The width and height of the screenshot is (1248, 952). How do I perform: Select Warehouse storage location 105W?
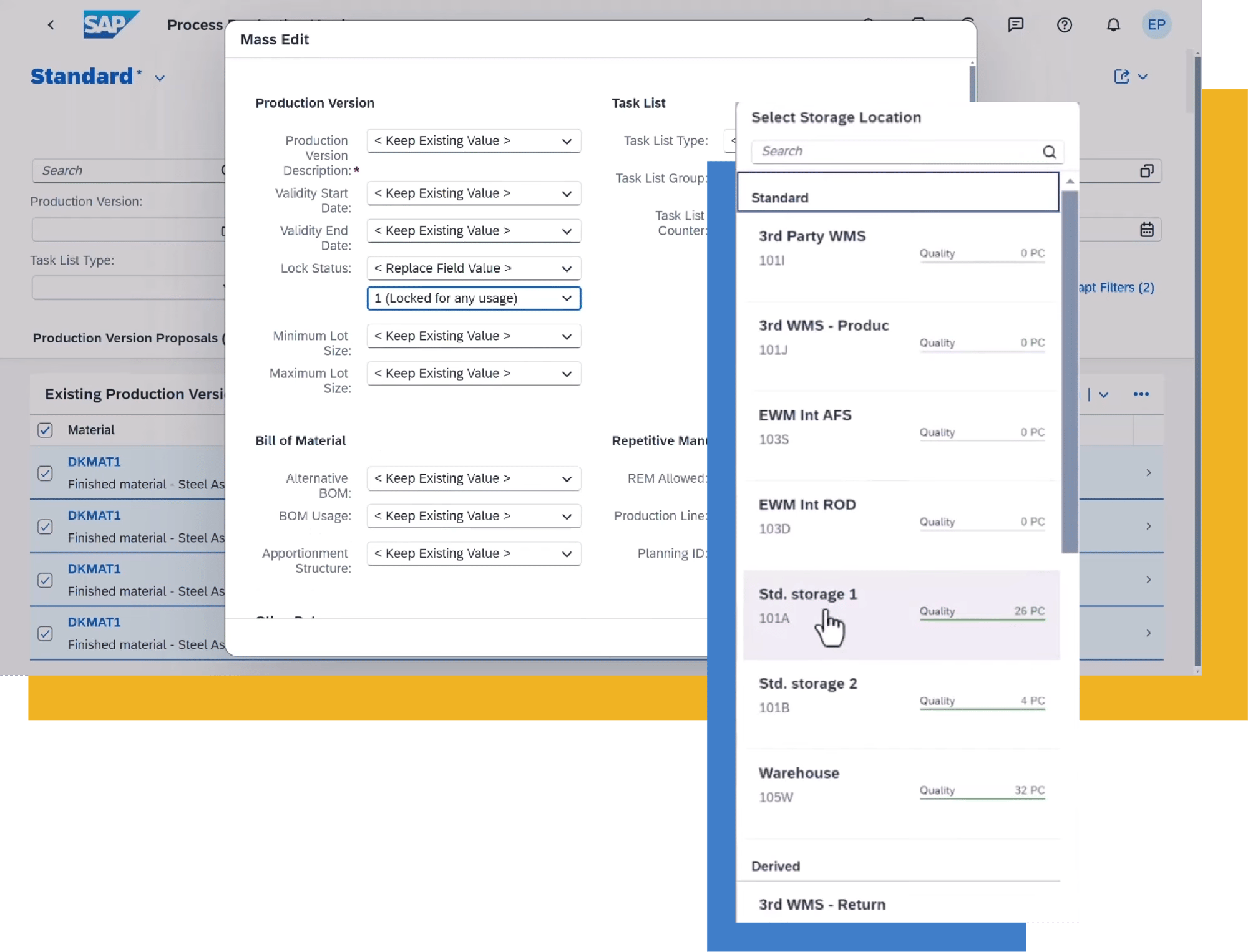(900, 783)
